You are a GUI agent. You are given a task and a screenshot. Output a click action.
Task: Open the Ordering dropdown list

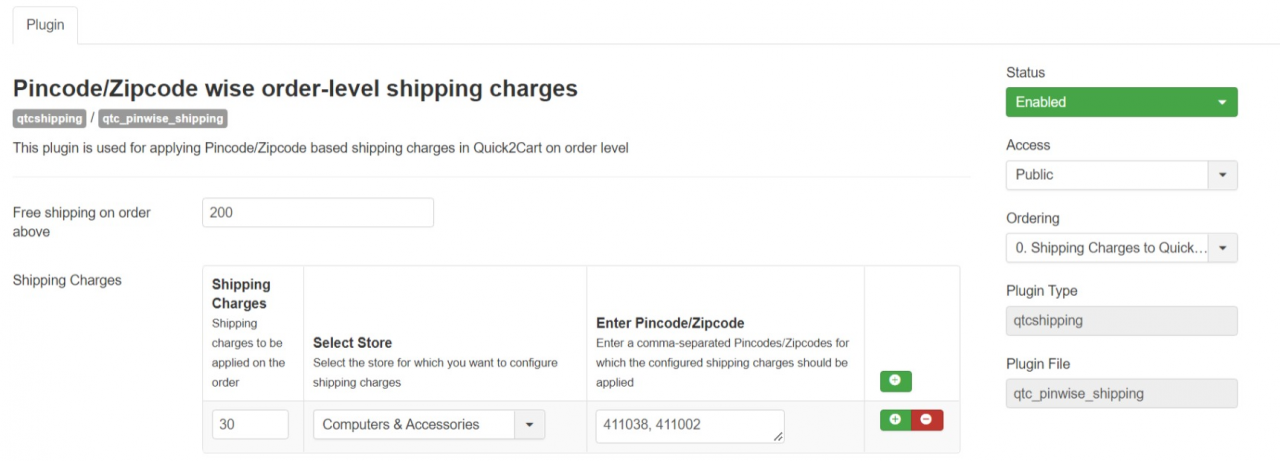pos(1121,248)
